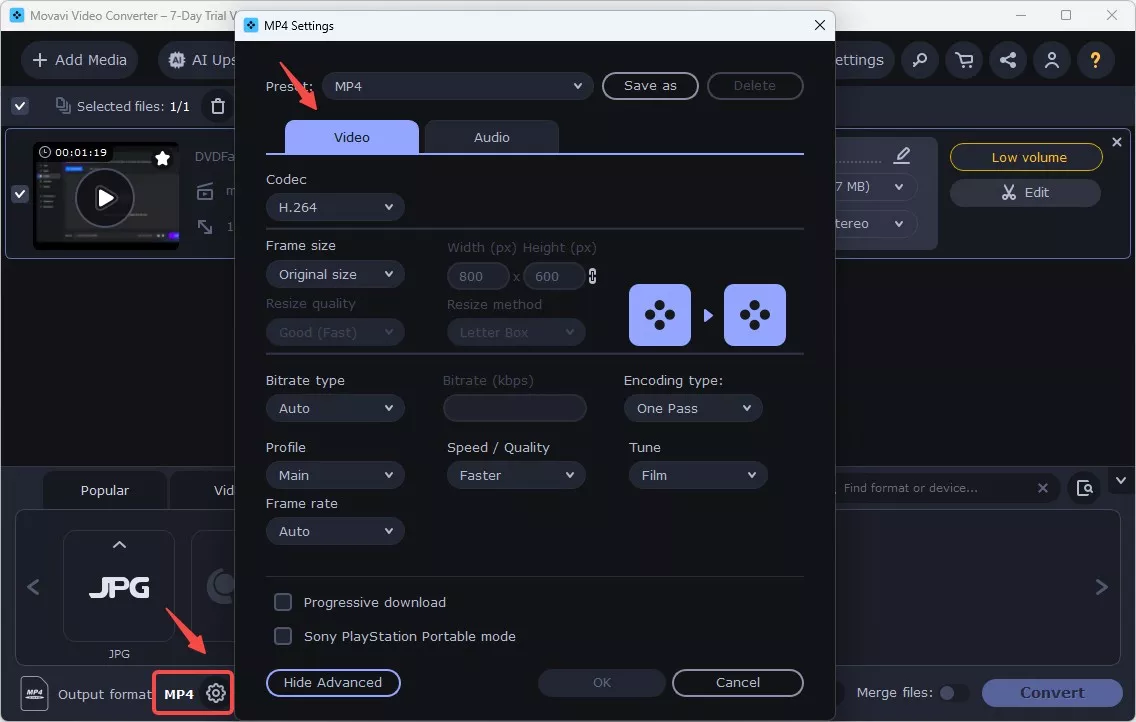Toggle the video file row checkbox

[20, 194]
